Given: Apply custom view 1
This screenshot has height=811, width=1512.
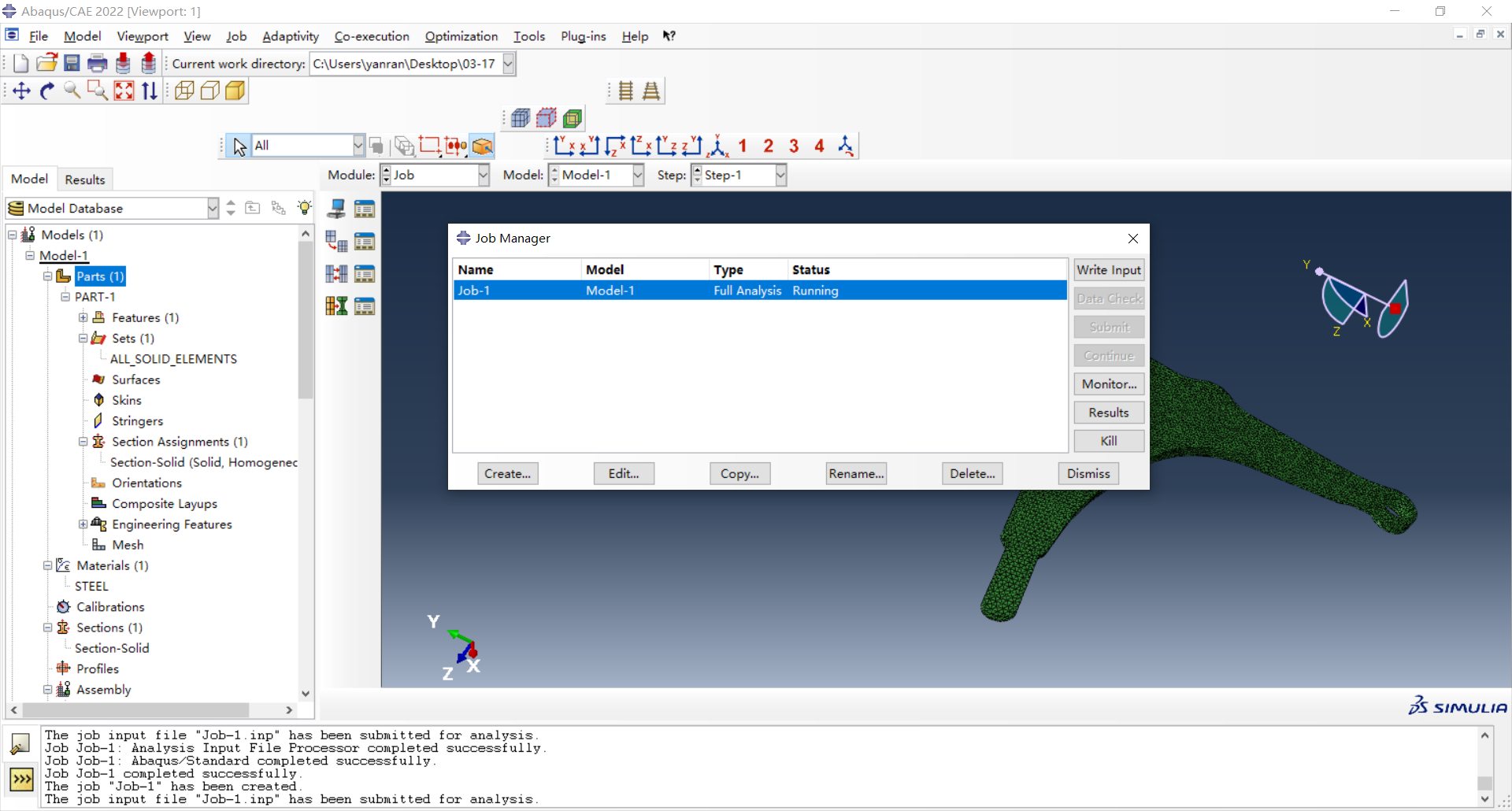Looking at the screenshot, I should point(743,146).
